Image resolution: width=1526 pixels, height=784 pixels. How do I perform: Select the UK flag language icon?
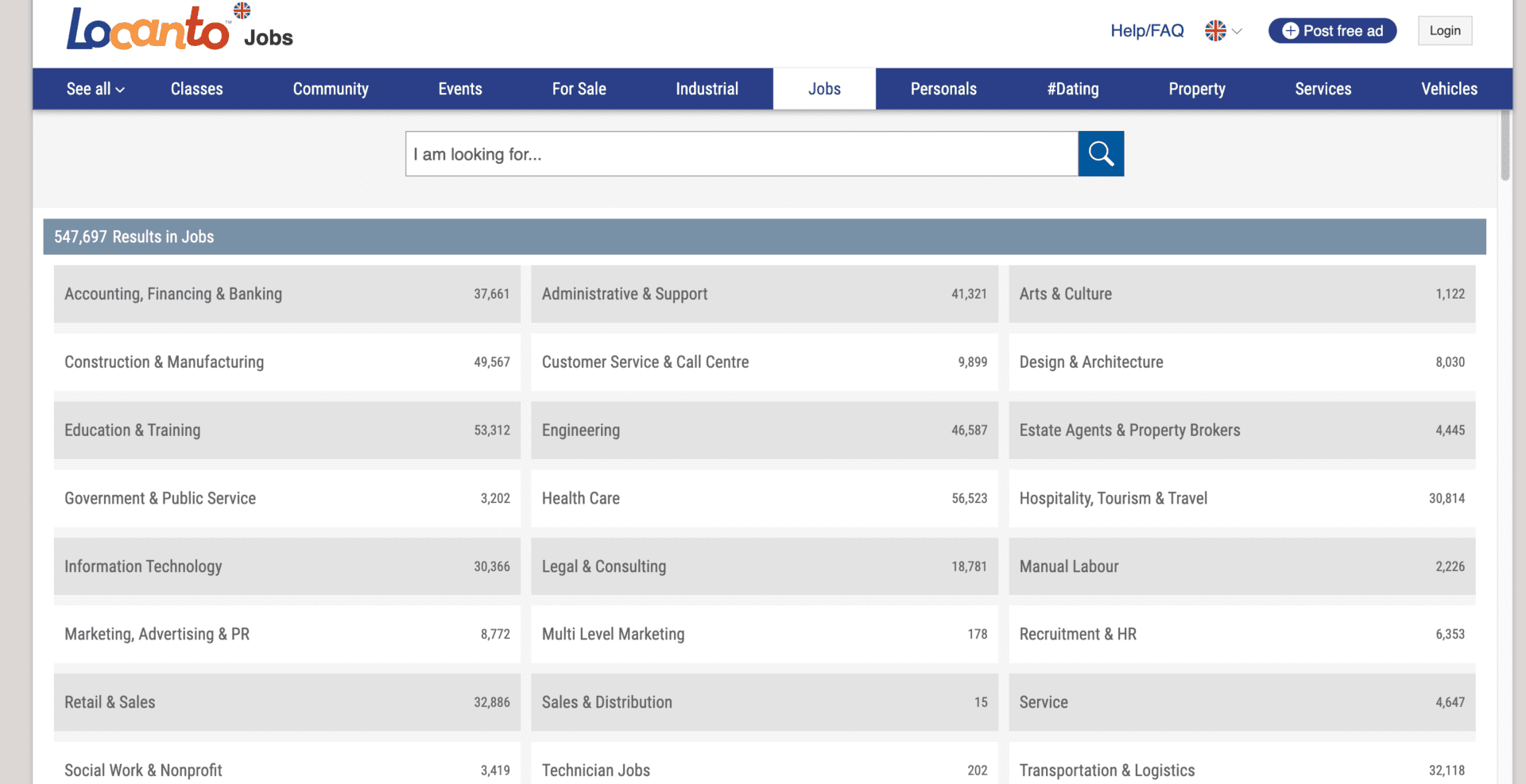[x=1214, y=31]
